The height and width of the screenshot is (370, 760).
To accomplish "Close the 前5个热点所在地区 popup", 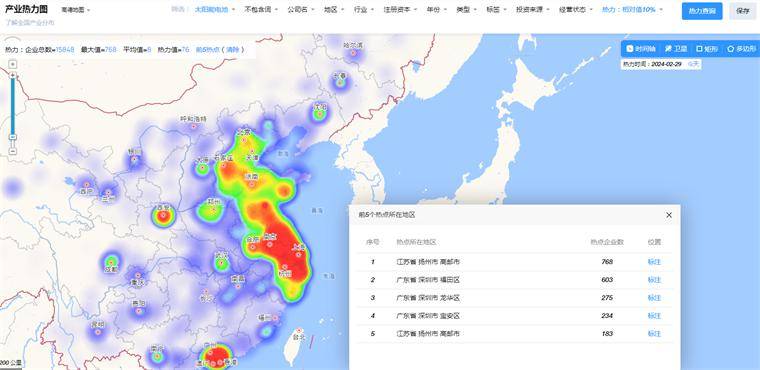I will 669,215.
